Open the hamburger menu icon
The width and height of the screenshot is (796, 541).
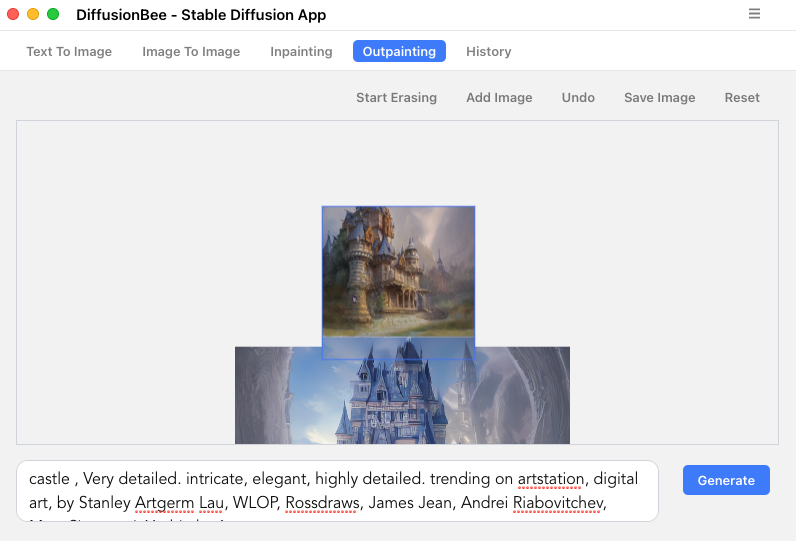pyautogui.click(x=754, y=14)
